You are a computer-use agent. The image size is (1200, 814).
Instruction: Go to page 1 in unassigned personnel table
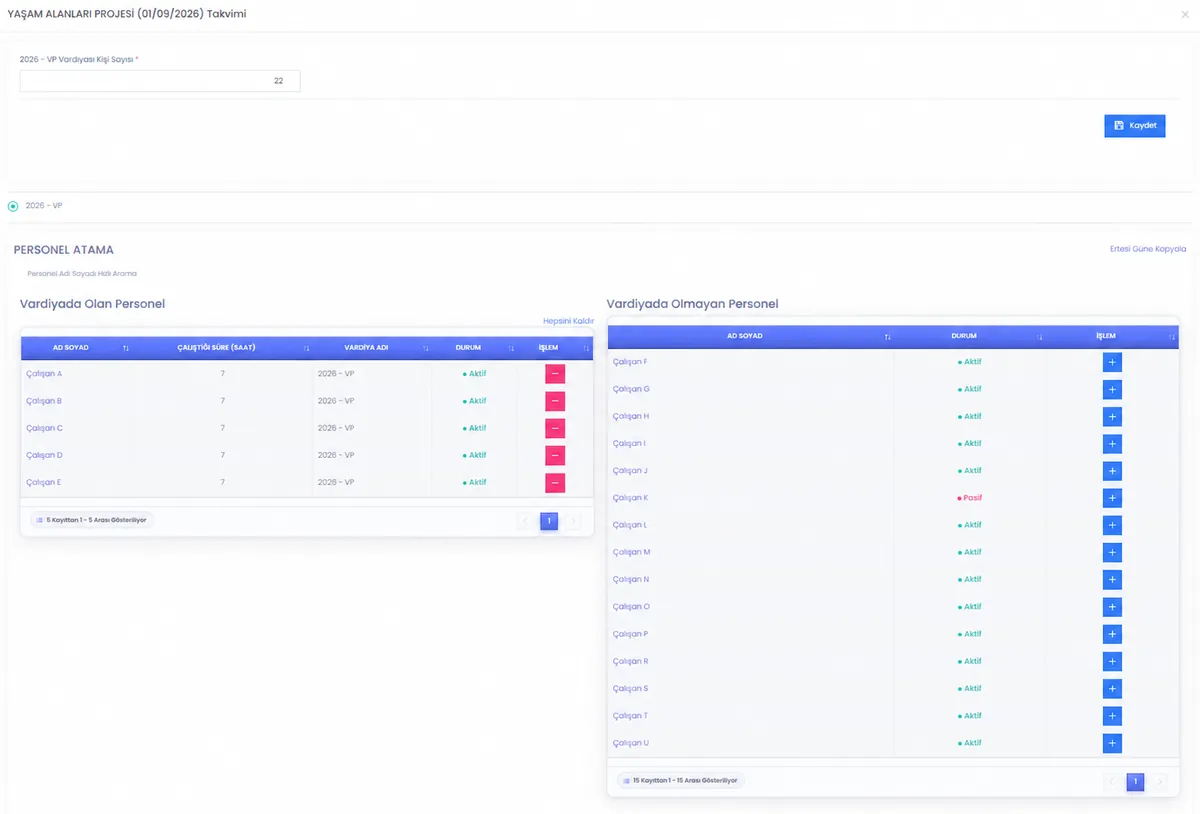1135,782
